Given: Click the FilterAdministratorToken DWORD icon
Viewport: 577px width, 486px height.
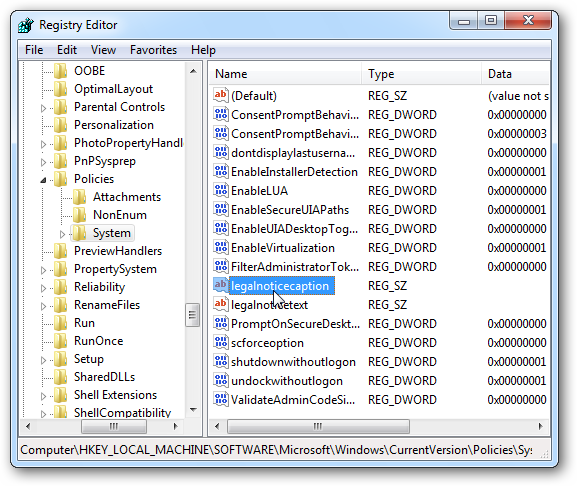Looking at the screenshot, I should click(x=220, y=266).
